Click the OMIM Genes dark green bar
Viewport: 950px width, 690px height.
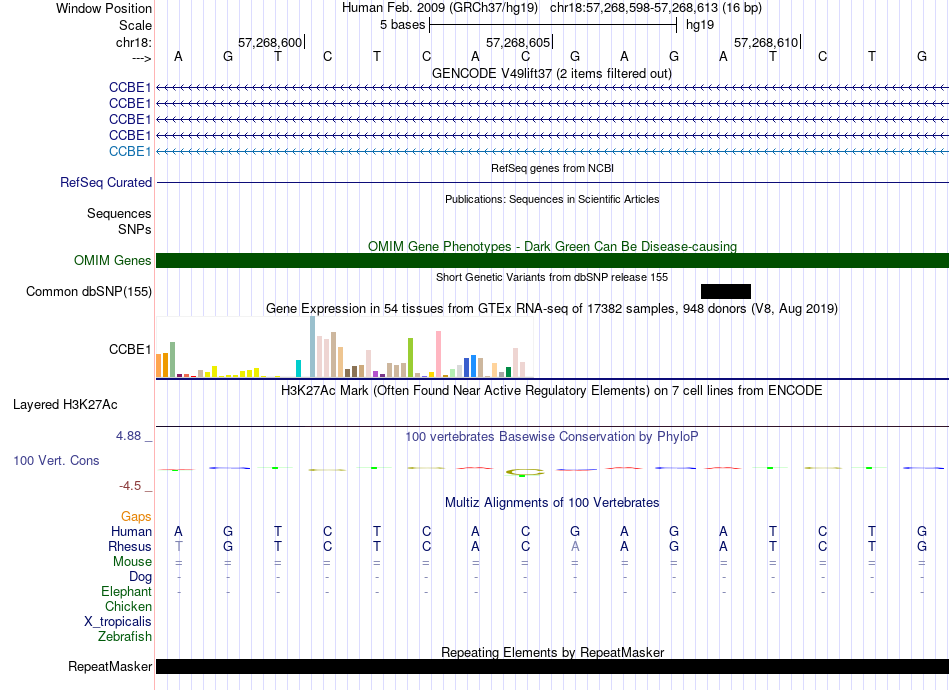pyautogui.click(x=552, y=260)
